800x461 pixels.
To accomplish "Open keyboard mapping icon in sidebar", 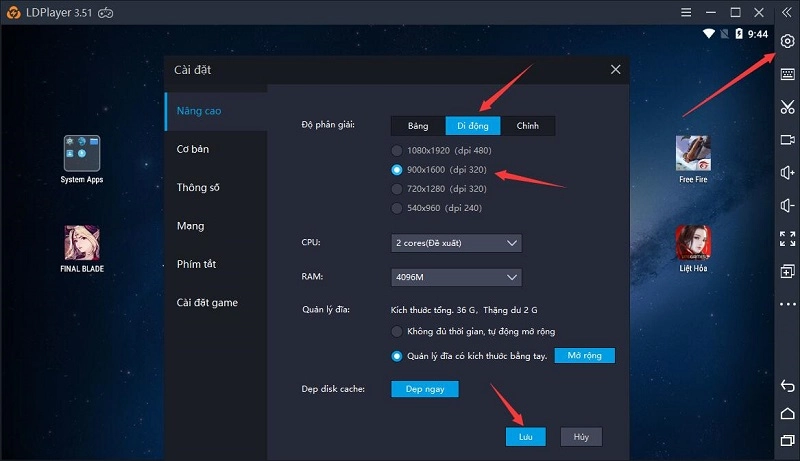I will (x=787, y=74).
